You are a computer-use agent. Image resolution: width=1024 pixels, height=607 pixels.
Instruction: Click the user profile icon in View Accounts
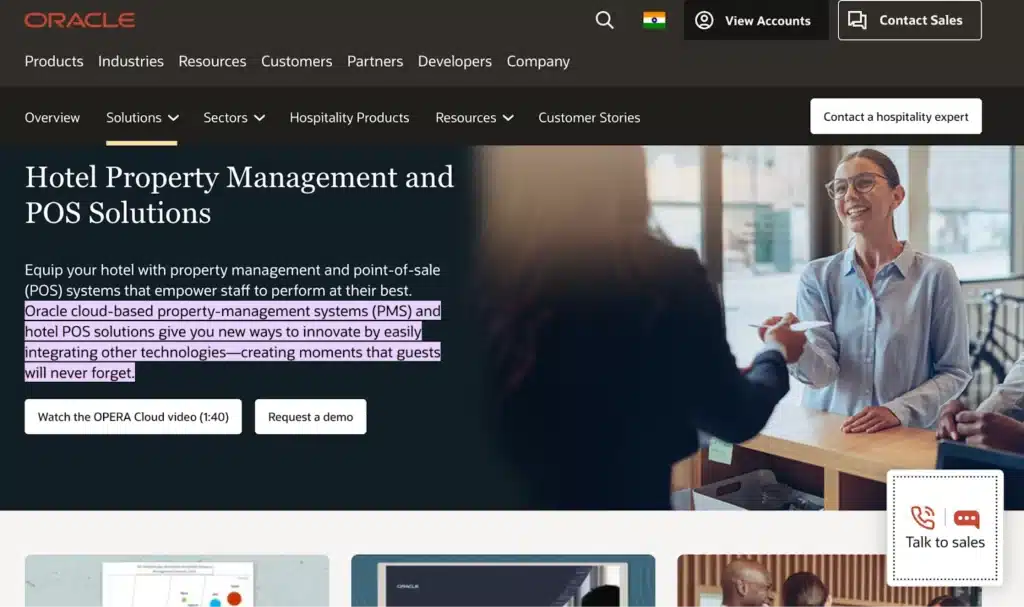(704, 20)
